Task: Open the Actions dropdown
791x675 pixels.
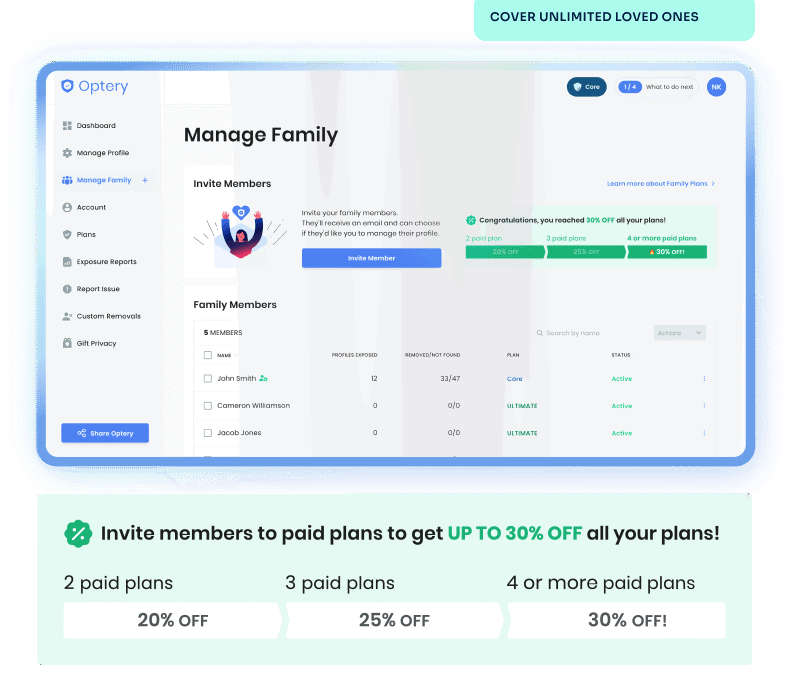Action: point(680,333)
